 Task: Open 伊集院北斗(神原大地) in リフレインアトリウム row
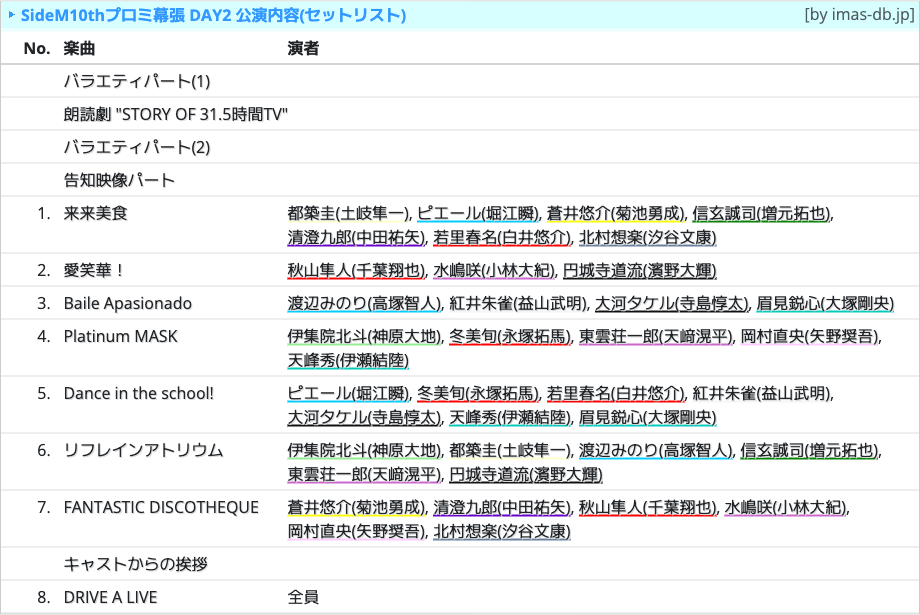point(364,450)
